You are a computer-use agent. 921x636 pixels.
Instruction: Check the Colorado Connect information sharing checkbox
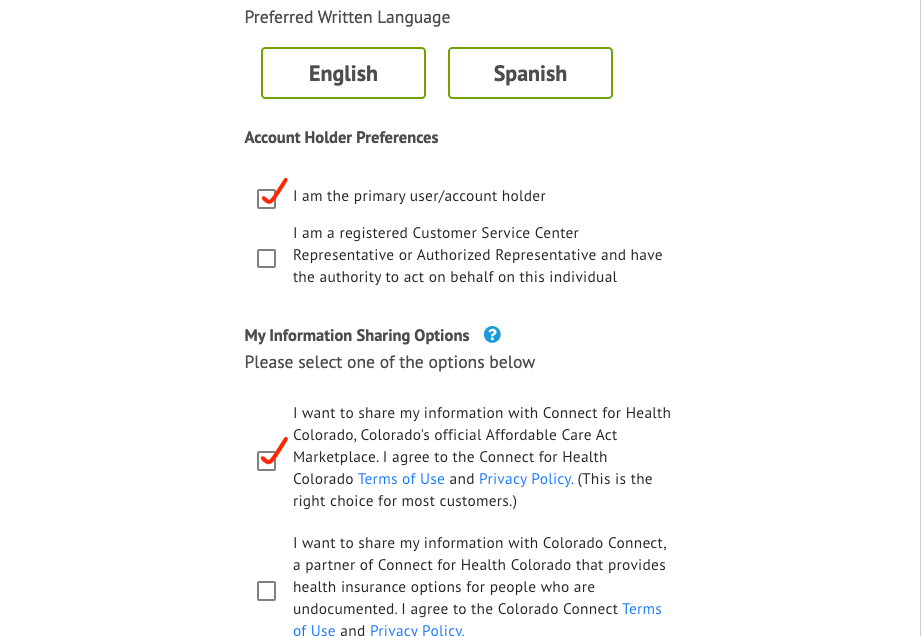(266, 591)
